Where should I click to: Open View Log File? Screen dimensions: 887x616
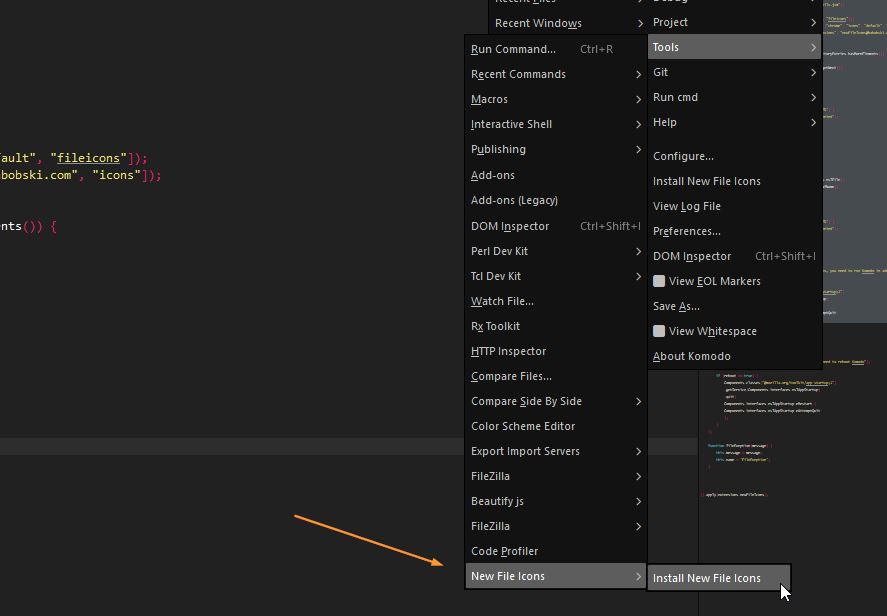point(735,206)
